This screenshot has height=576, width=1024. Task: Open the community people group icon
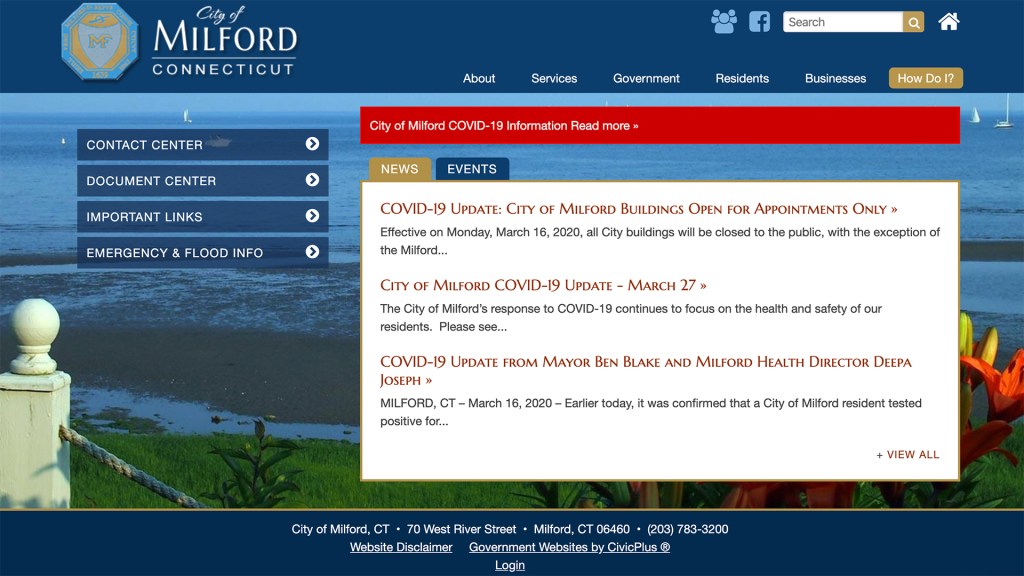[x=723, y=21]
